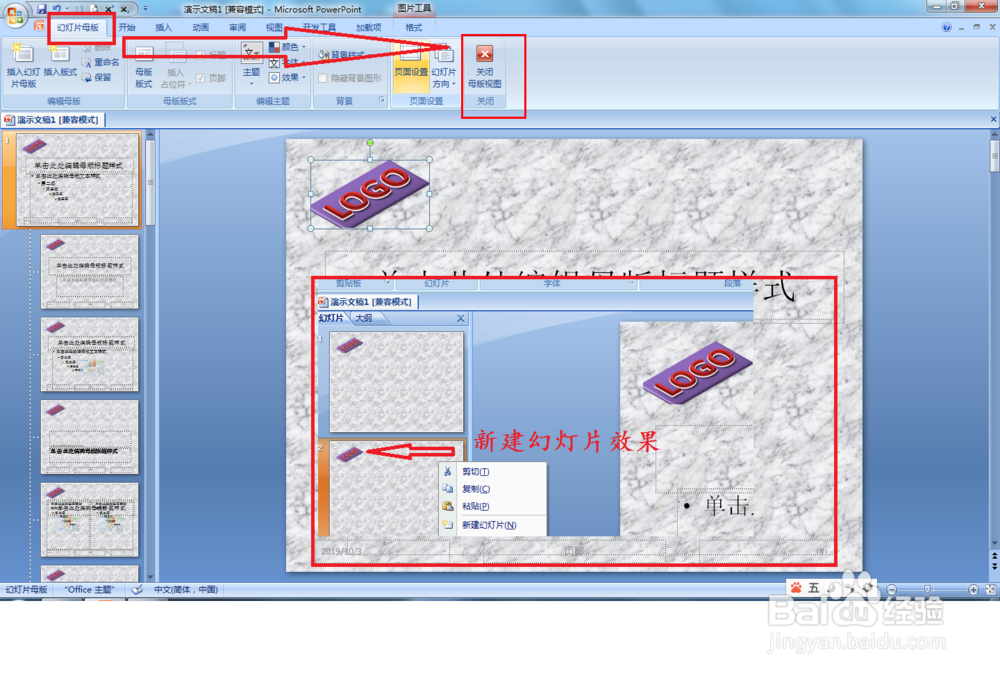
Task: Open Themes (主题) gallery
Action: [251, 64]
